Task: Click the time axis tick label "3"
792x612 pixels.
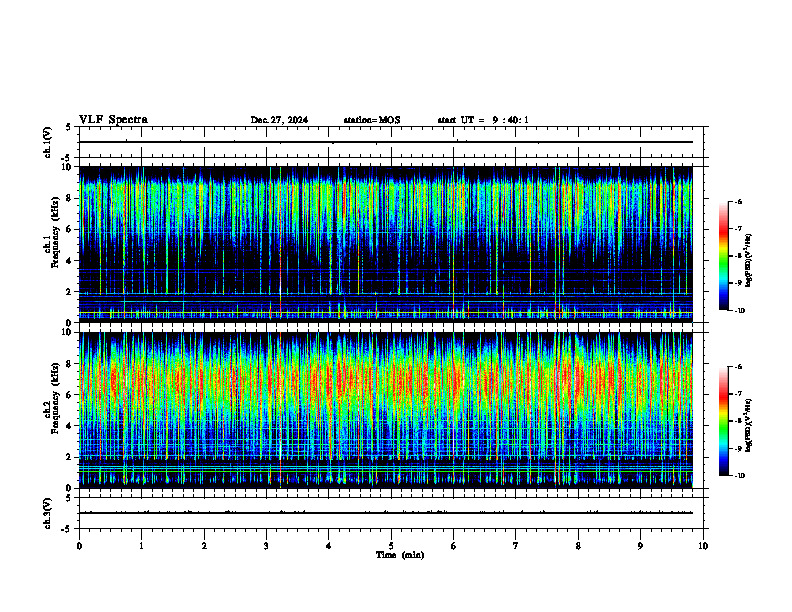Action: pyautogui.click(x=266, y=546)
